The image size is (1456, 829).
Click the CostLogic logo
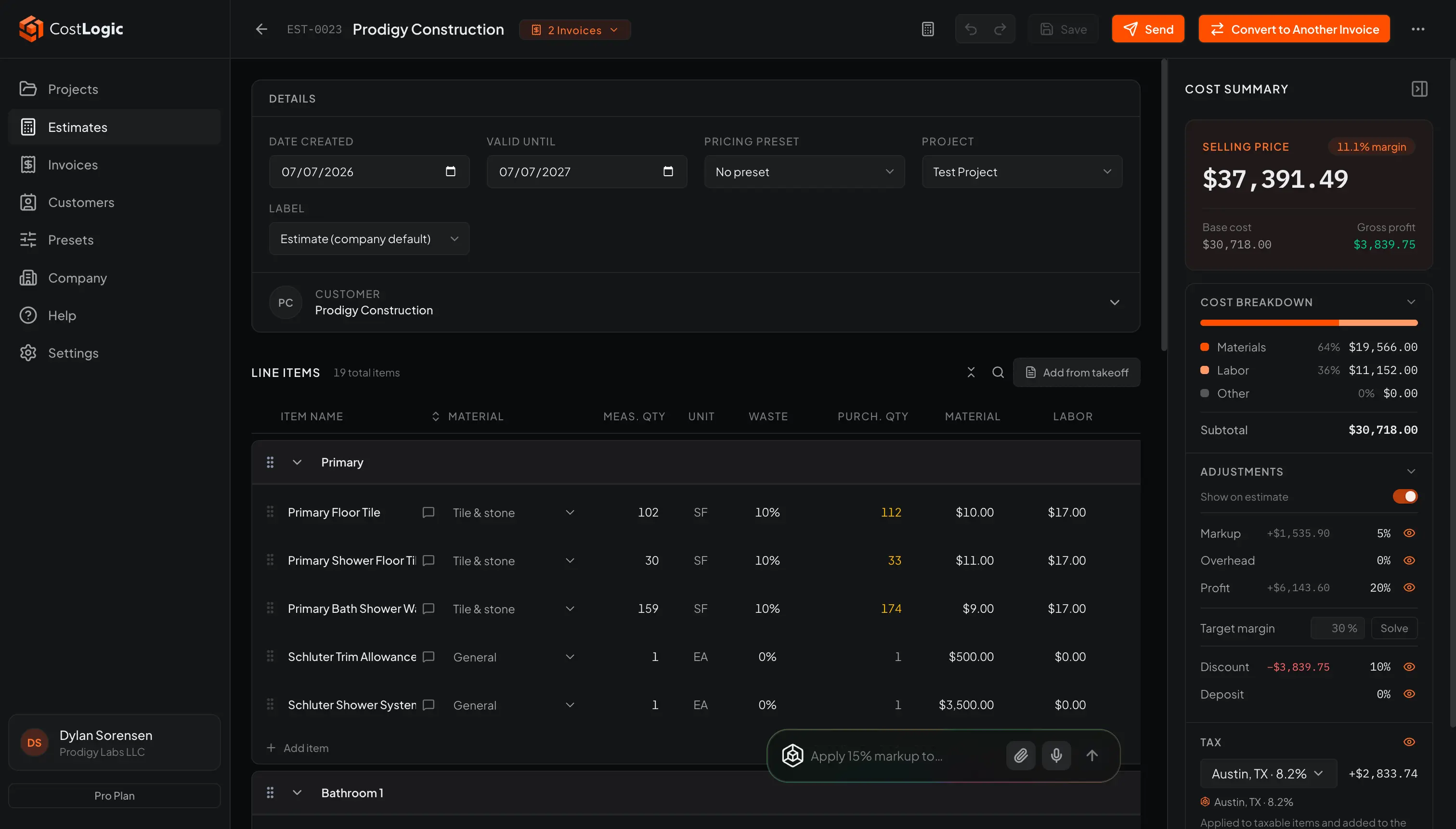coord(71,29)
